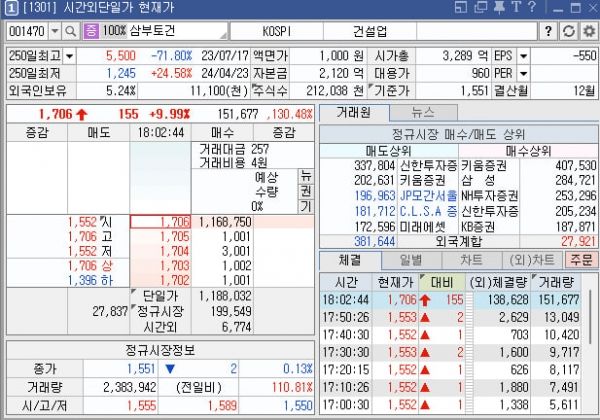The height and width of the screenshot is (420, 600).
Task: Click the 1,706 bid price cell
Action: [x=160, y=222]
